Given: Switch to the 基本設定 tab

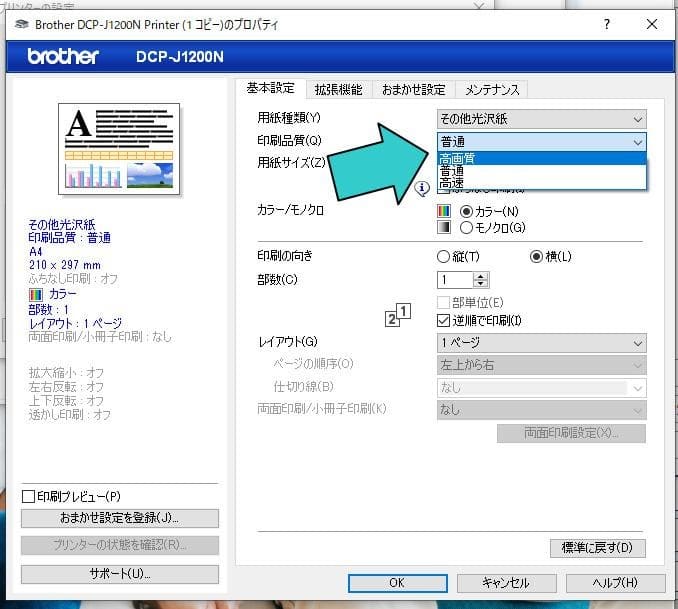Looking at the screenshot, I should [271, 89].
